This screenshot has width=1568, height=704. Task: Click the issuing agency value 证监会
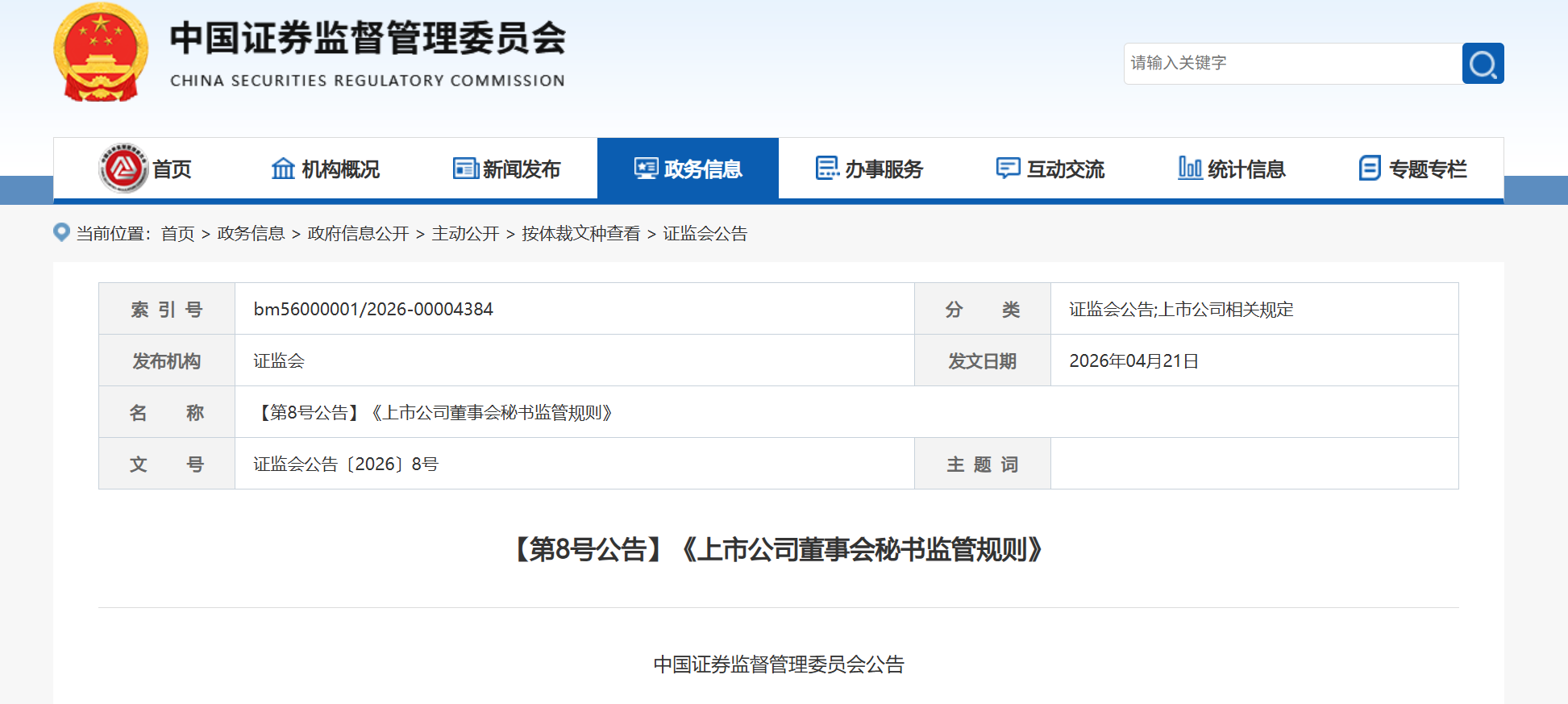(279, 360)
